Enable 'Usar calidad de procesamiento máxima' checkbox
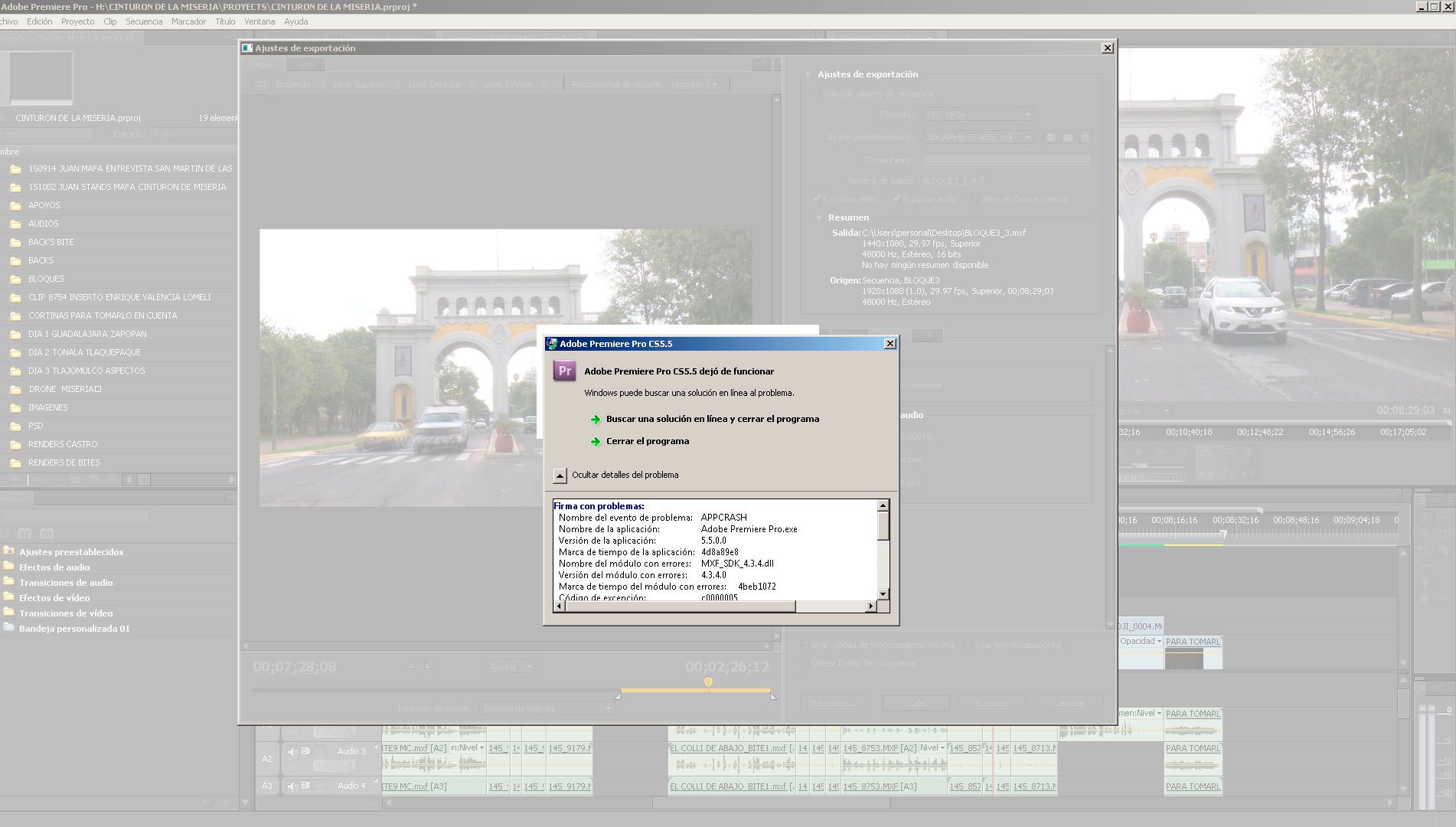 pyautogui.click(x=805, y=646)
